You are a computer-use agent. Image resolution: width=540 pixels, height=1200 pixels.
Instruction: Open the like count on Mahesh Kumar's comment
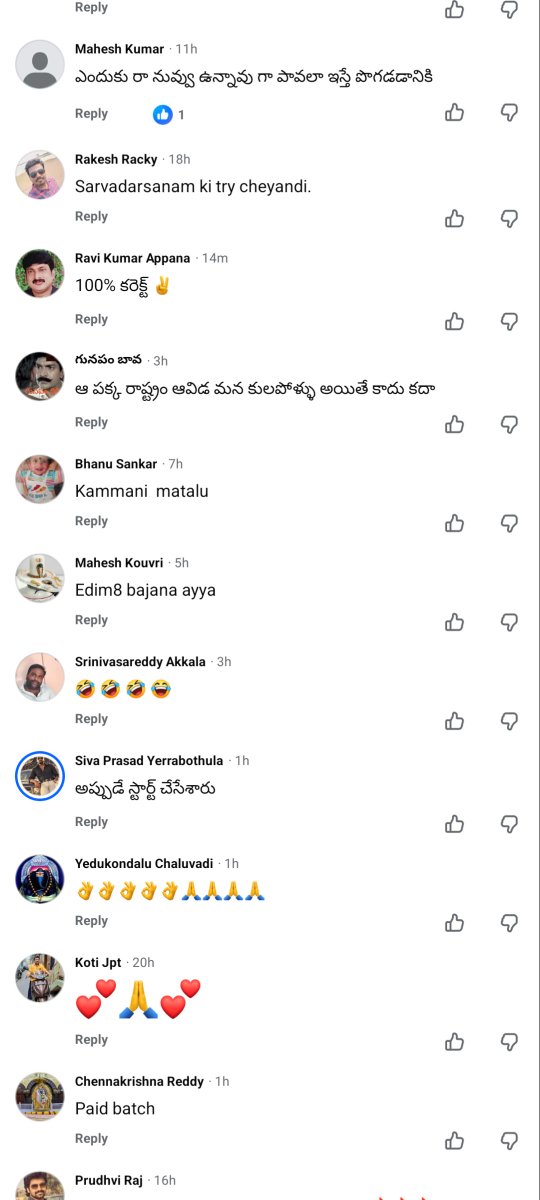[169, 115]
